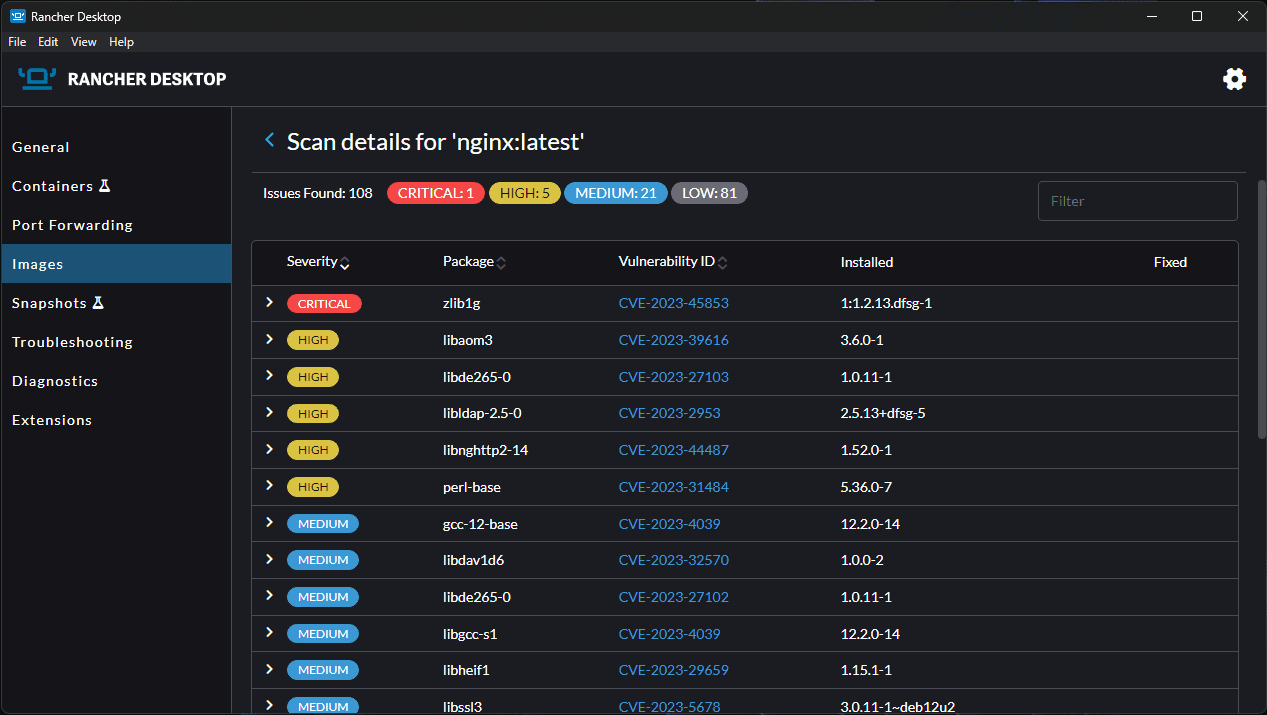1267x715 pixels.
Task: Click the Rancher Desktop logo in header
Action: pos(122,79)
